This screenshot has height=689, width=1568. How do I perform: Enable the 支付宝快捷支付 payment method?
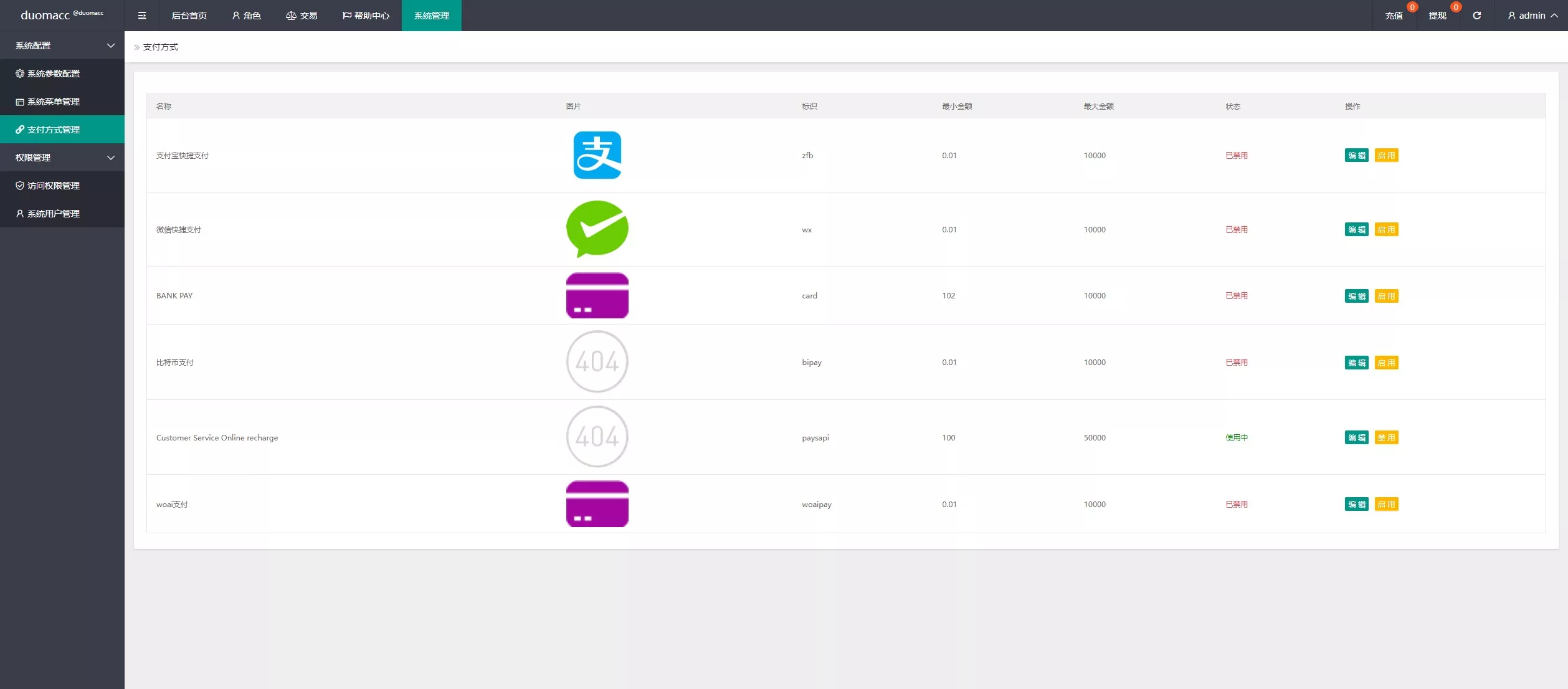coord(1386,156)
